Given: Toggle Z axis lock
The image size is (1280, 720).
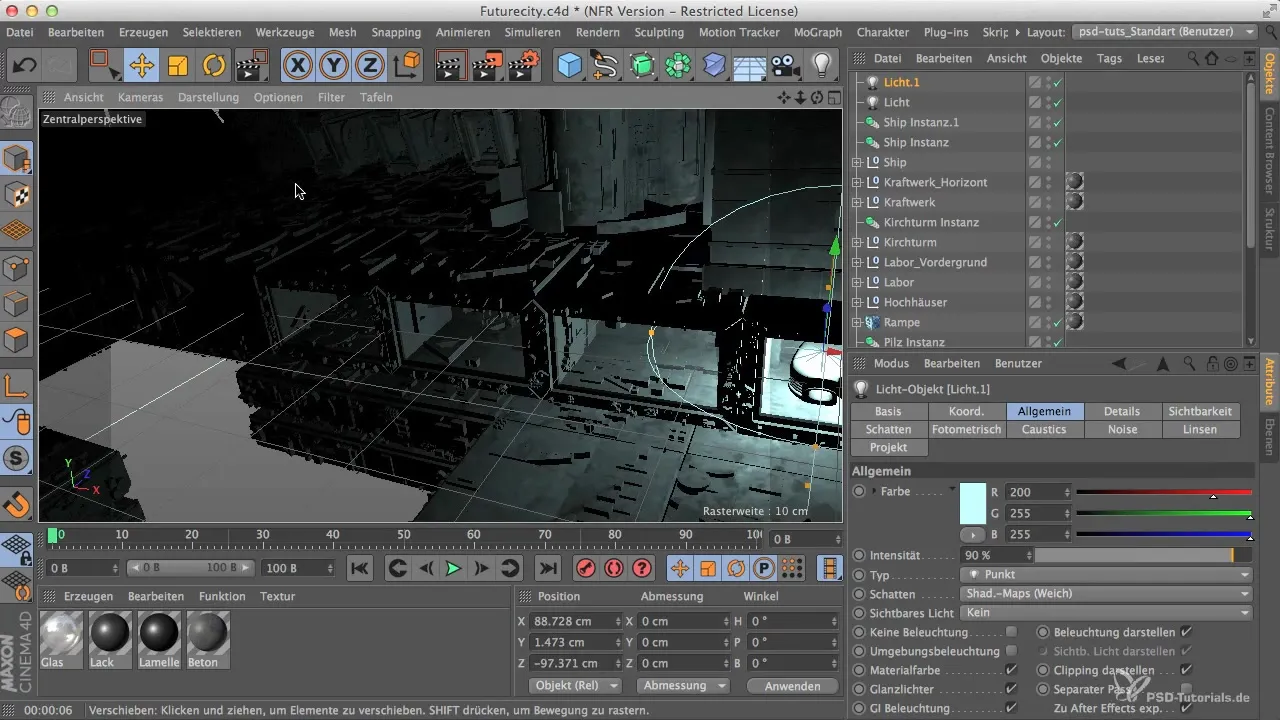Looking at the screenshot, I should tap(370, 66).
